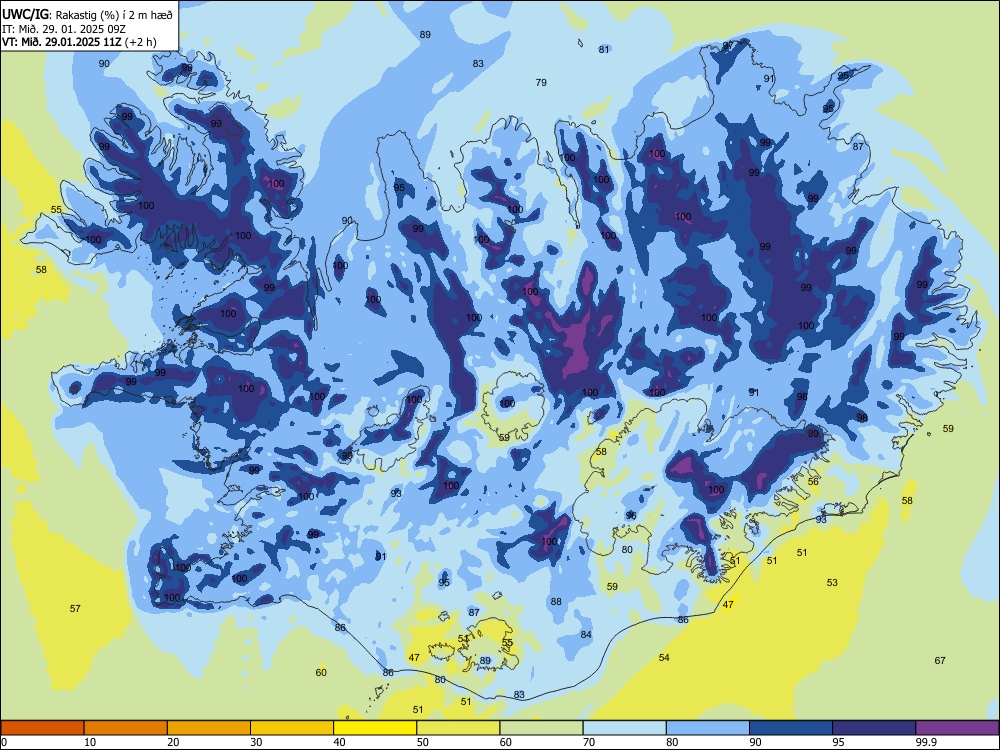Click the orange 10–20 legend swatch
Viewport: 1000px width, 750px height.
pyautogui.click(x=126, y=728)
